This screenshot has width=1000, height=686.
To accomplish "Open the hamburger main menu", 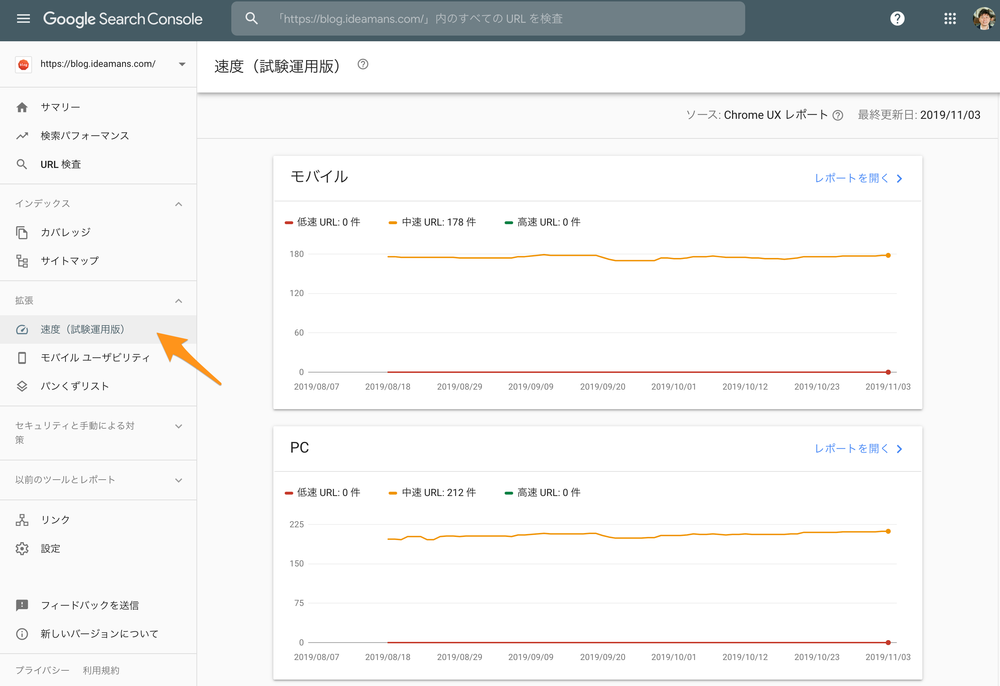I will tap(23, 18).
